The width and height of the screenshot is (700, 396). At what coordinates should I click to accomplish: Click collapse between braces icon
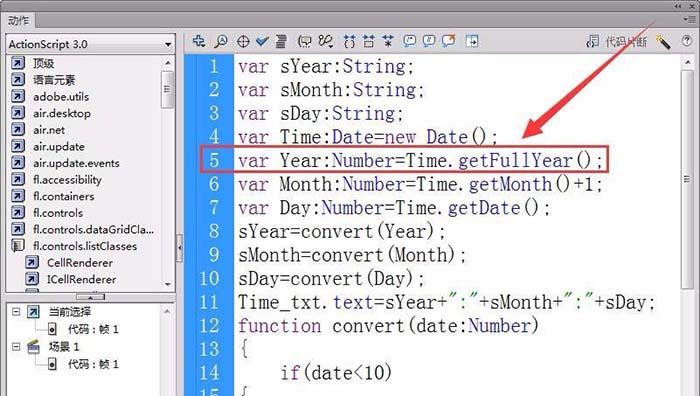(350, 42)
